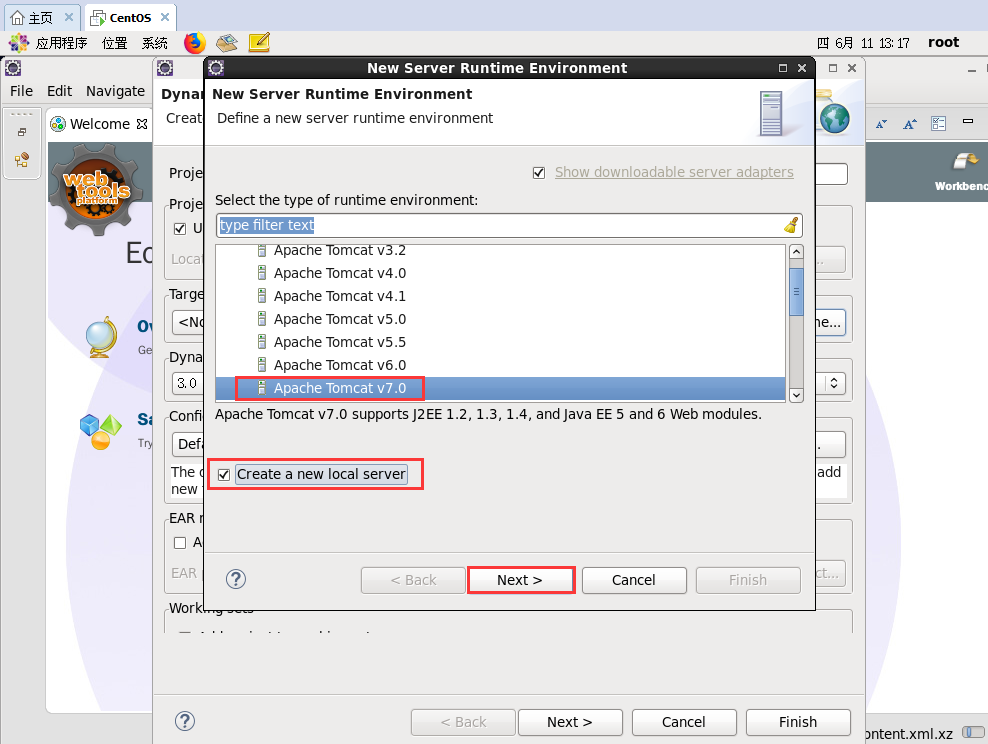
Task: Click Cancel in Dynamic Web Project wizard
Action: [x=684, y=722]
